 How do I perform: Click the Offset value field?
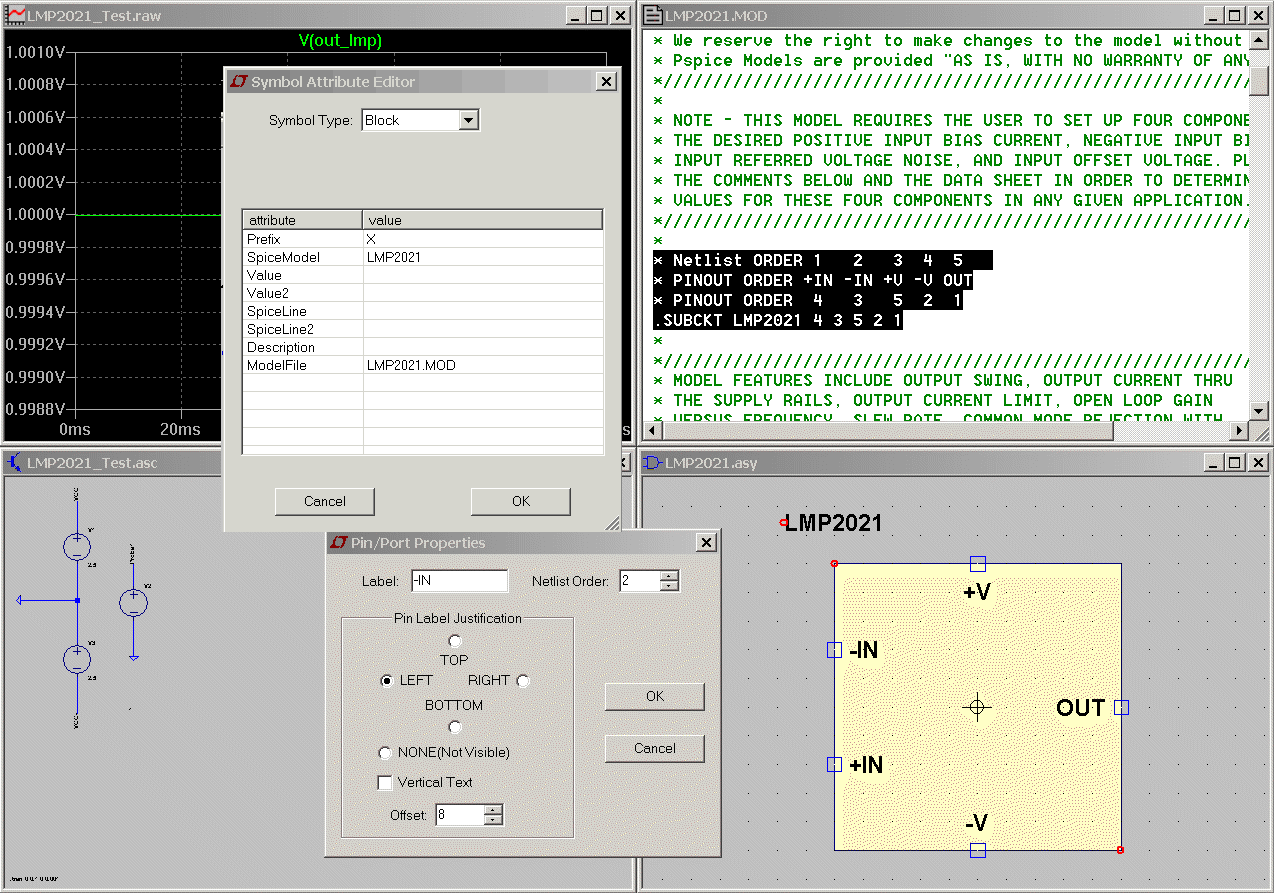(460, 815)
